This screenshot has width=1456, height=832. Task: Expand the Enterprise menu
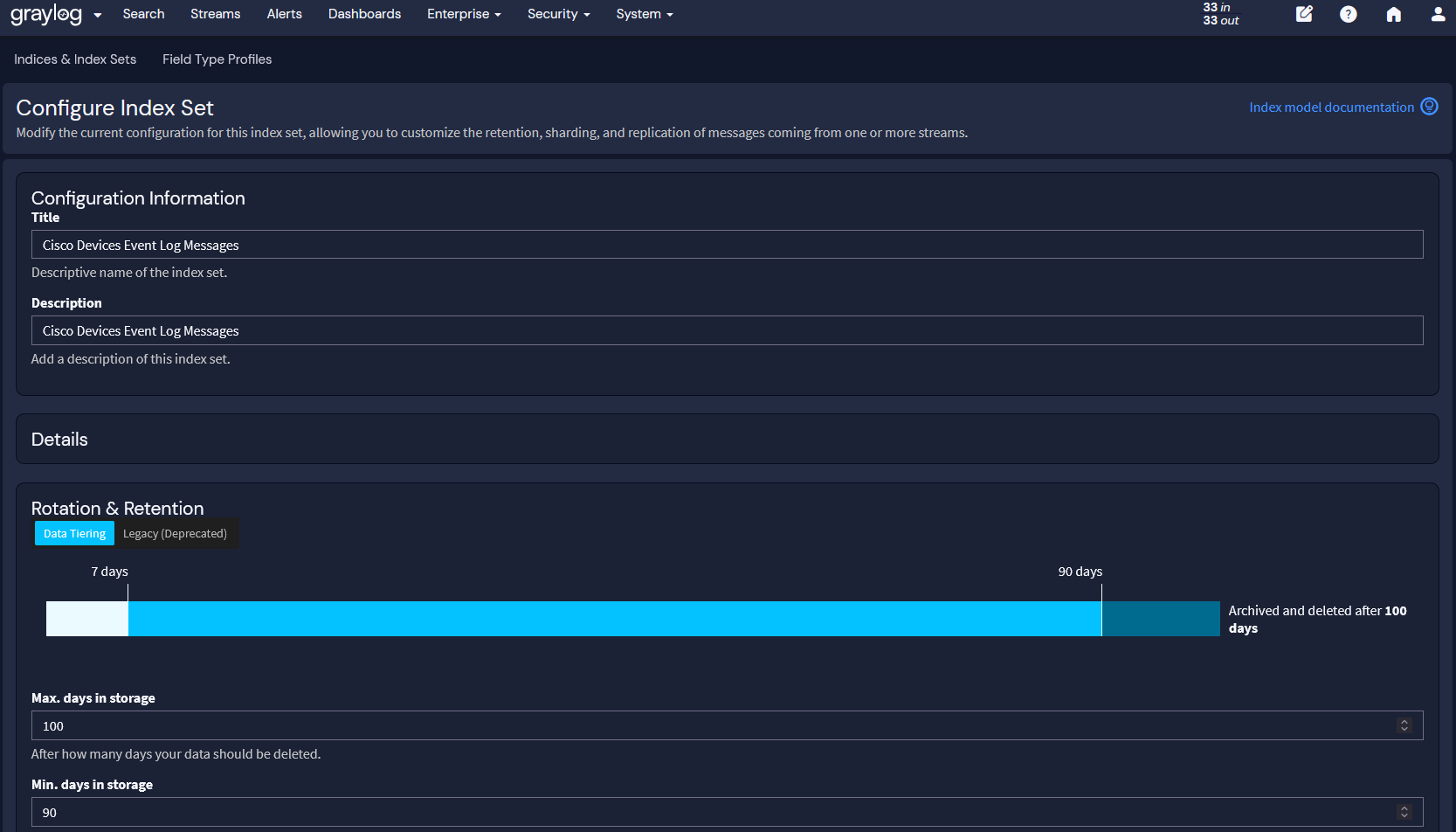click(464, 14)
